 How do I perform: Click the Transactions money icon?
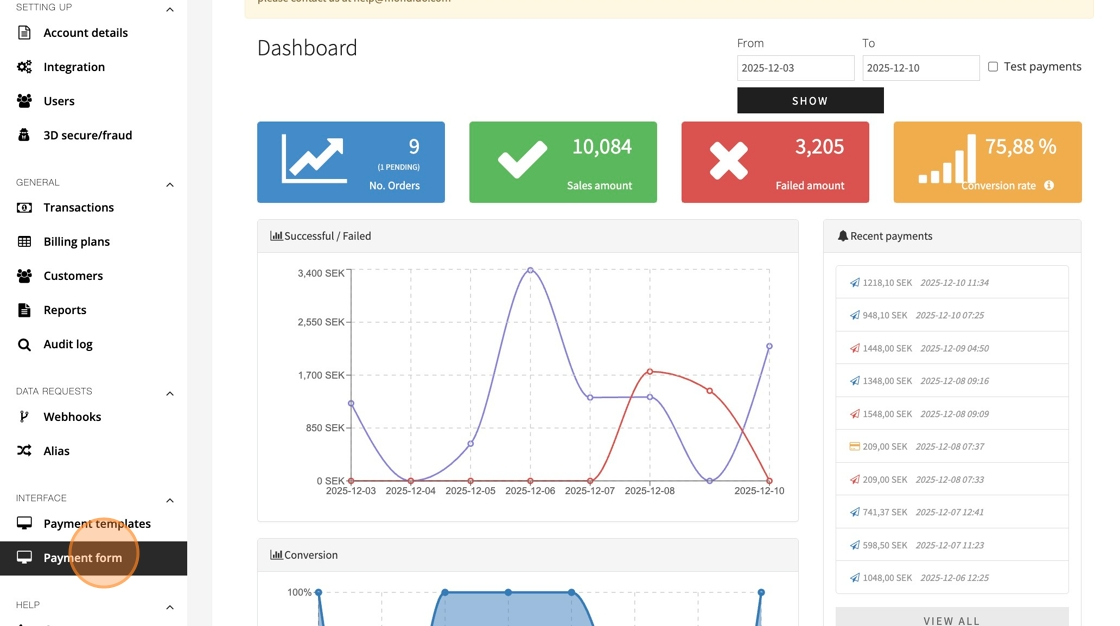pos(24,207)
